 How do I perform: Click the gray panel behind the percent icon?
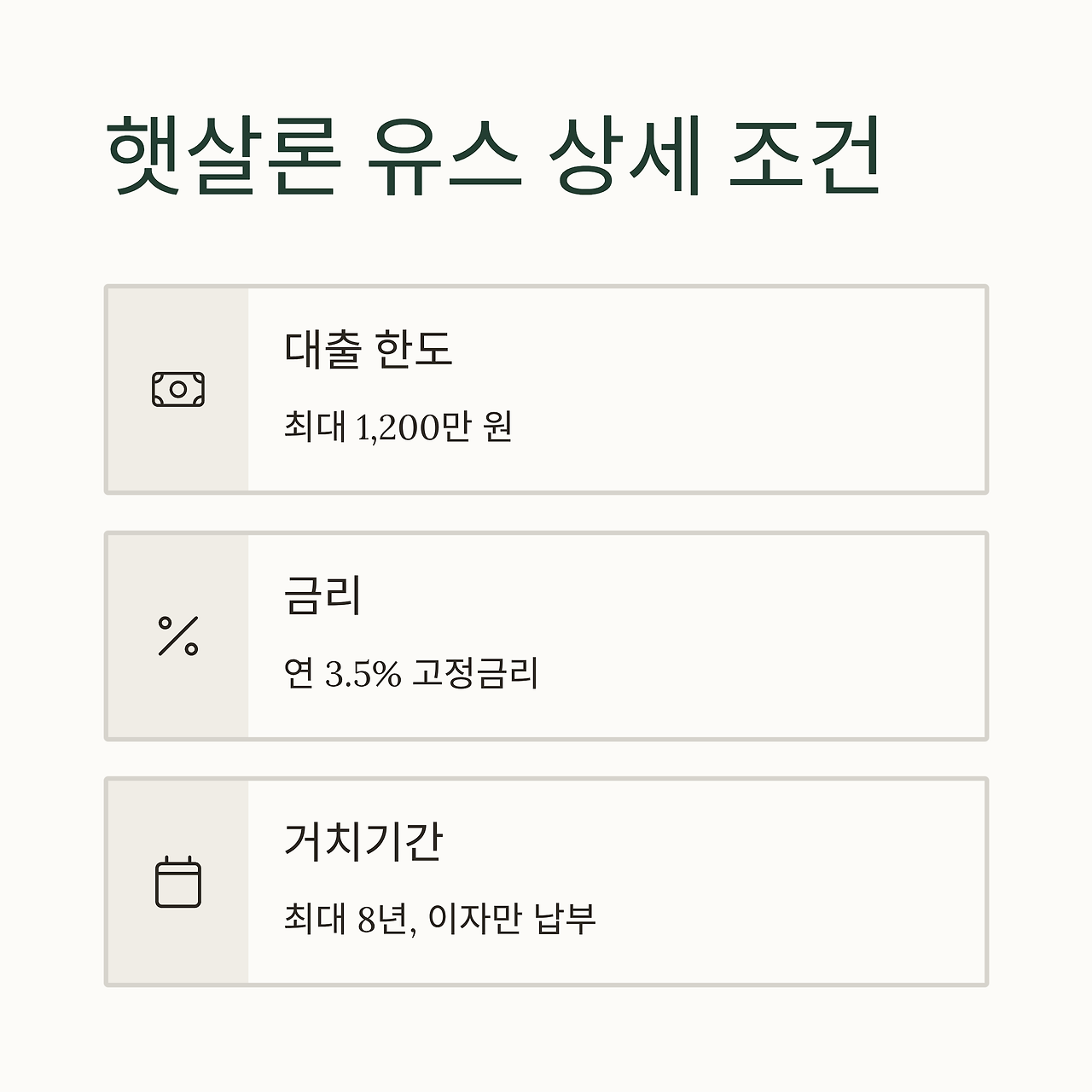tap(177, 636)
